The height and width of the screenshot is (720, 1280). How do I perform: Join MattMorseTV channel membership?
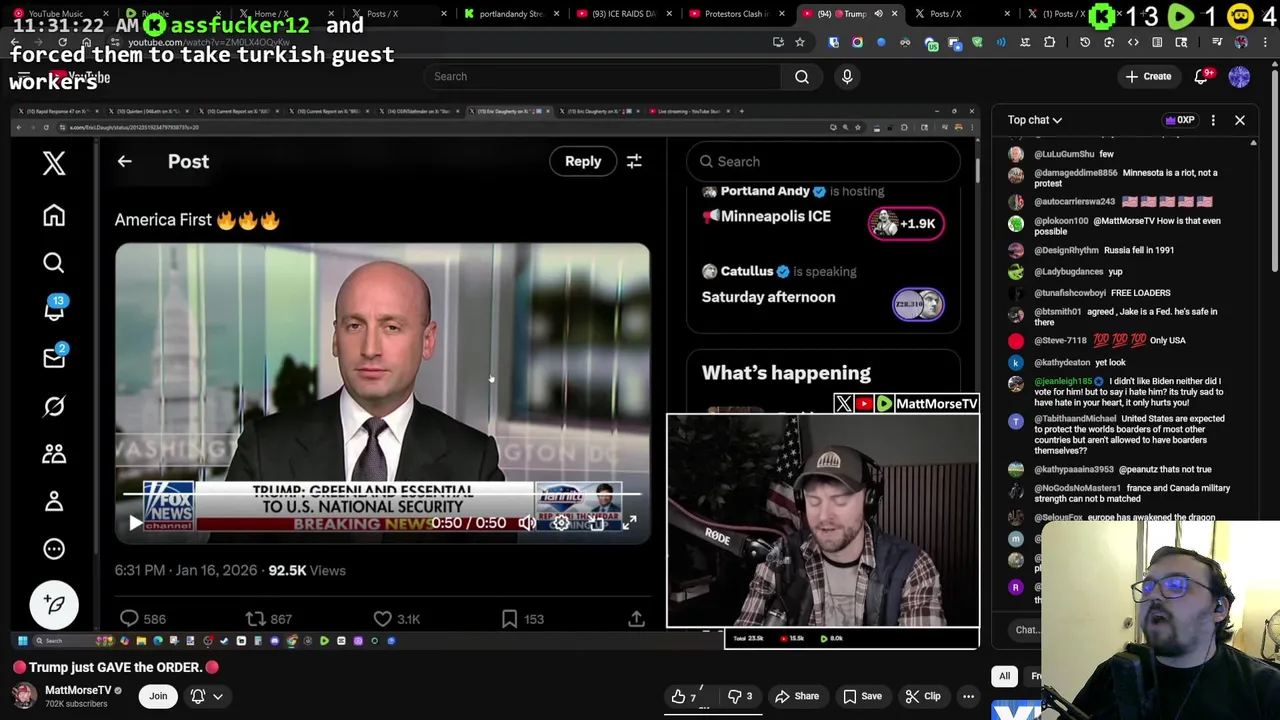[x=158, y=696]
